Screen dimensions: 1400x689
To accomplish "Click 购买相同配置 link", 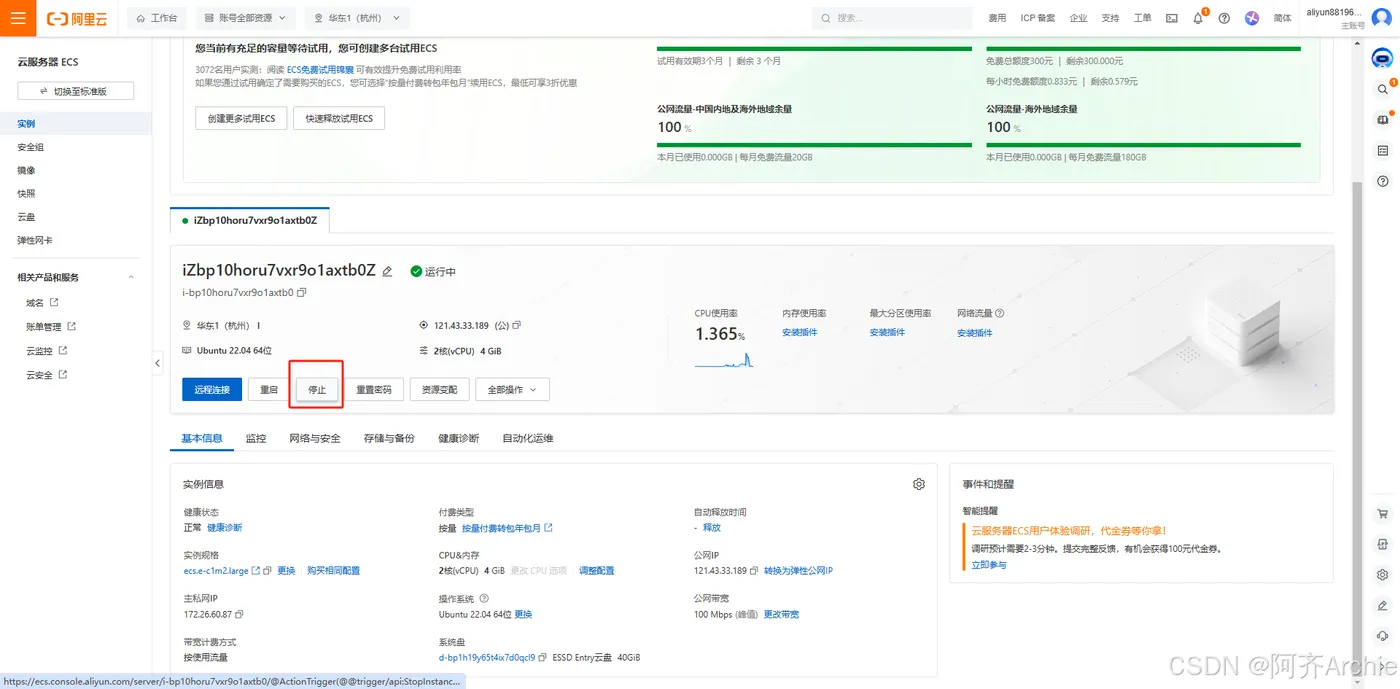I will click(333, 570).
